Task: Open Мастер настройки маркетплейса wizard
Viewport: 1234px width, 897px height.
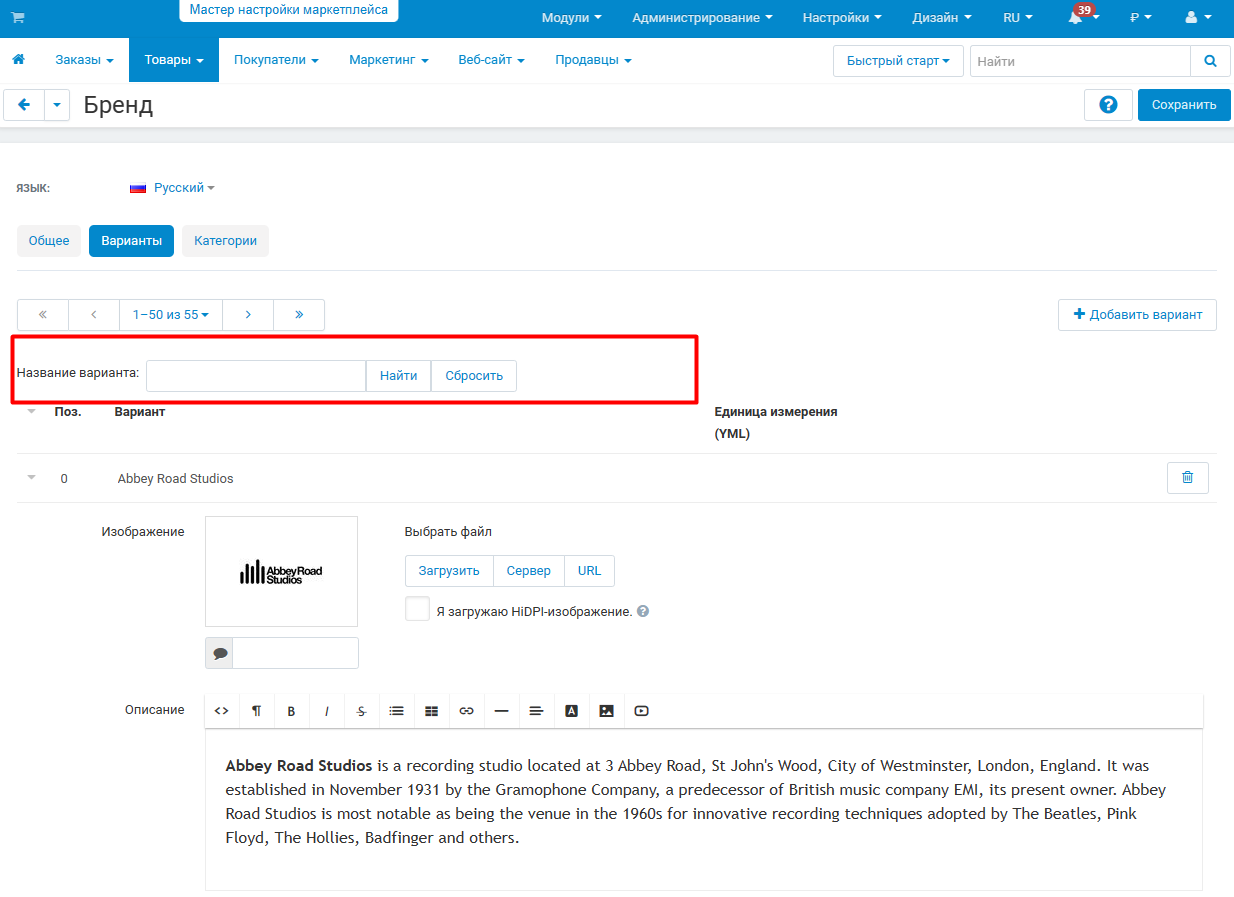Action: pyautogui.click(x=289, y=10)
